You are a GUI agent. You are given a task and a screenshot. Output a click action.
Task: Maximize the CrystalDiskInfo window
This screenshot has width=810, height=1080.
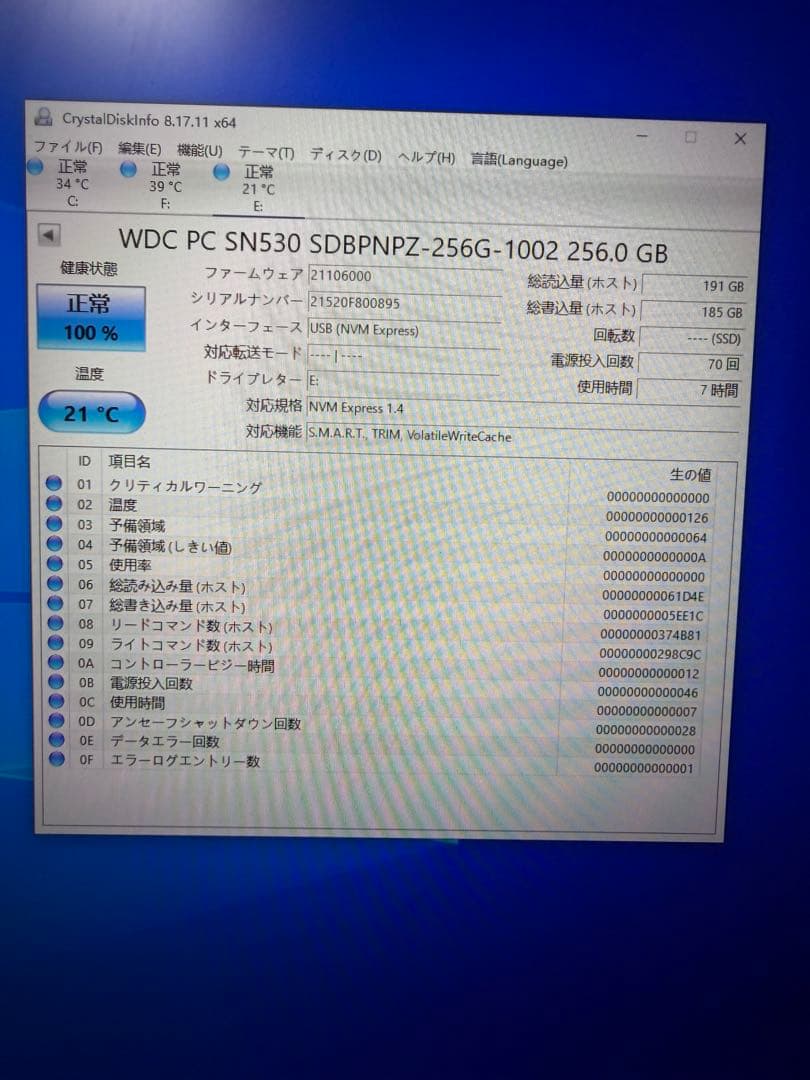tap(690, 137)
